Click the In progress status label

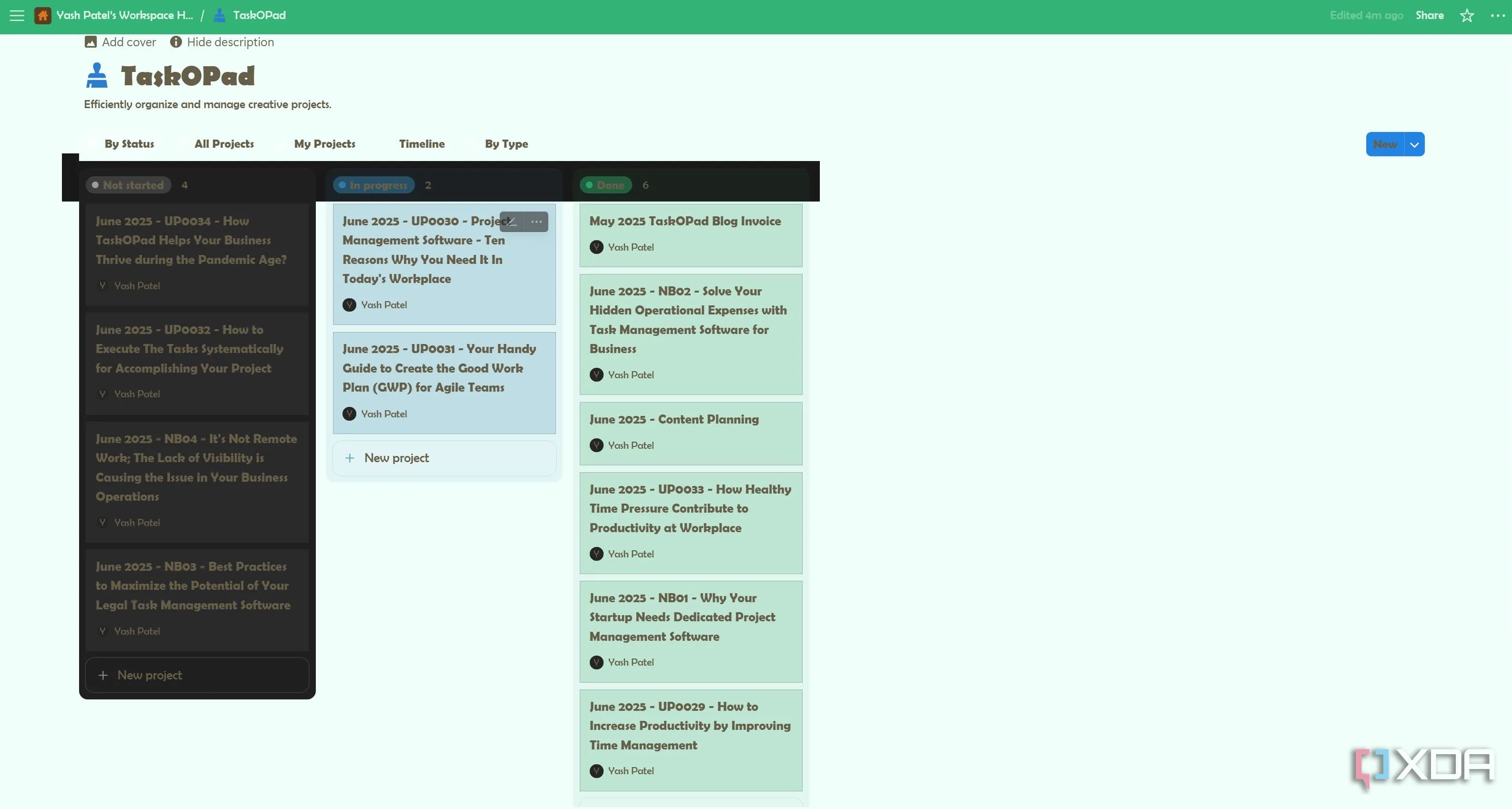(x=374, y=185)
